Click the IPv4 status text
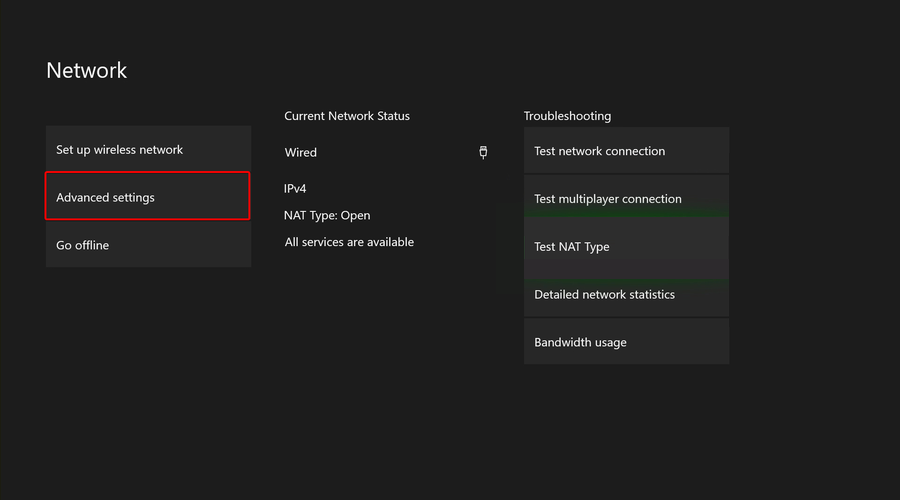This screenshot has width=900, height=500. click(295, 188)
